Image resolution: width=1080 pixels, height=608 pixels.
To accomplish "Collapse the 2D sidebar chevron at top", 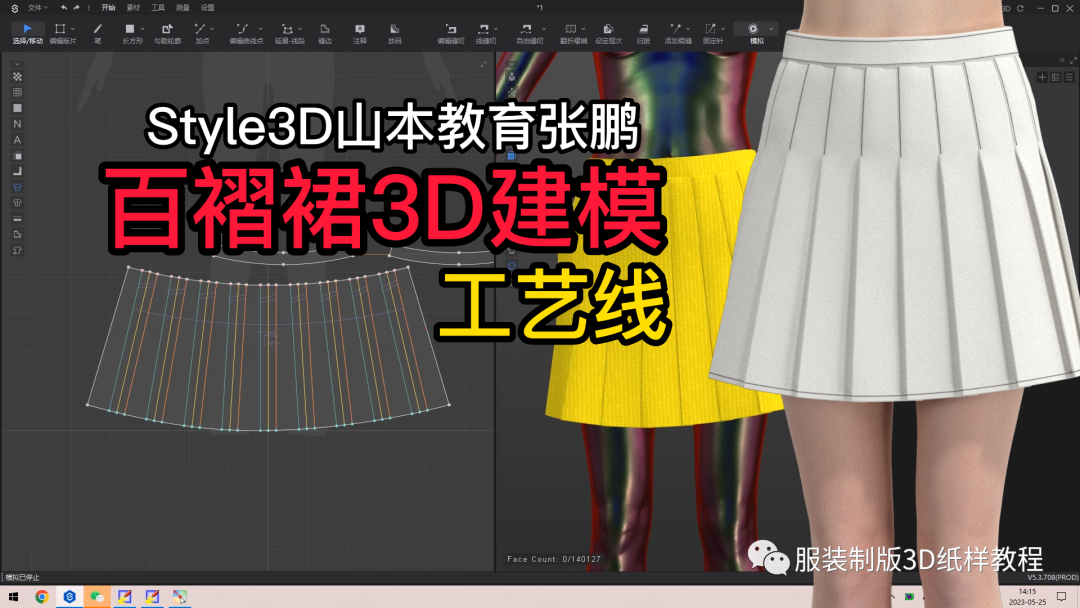I will point(17,64).
